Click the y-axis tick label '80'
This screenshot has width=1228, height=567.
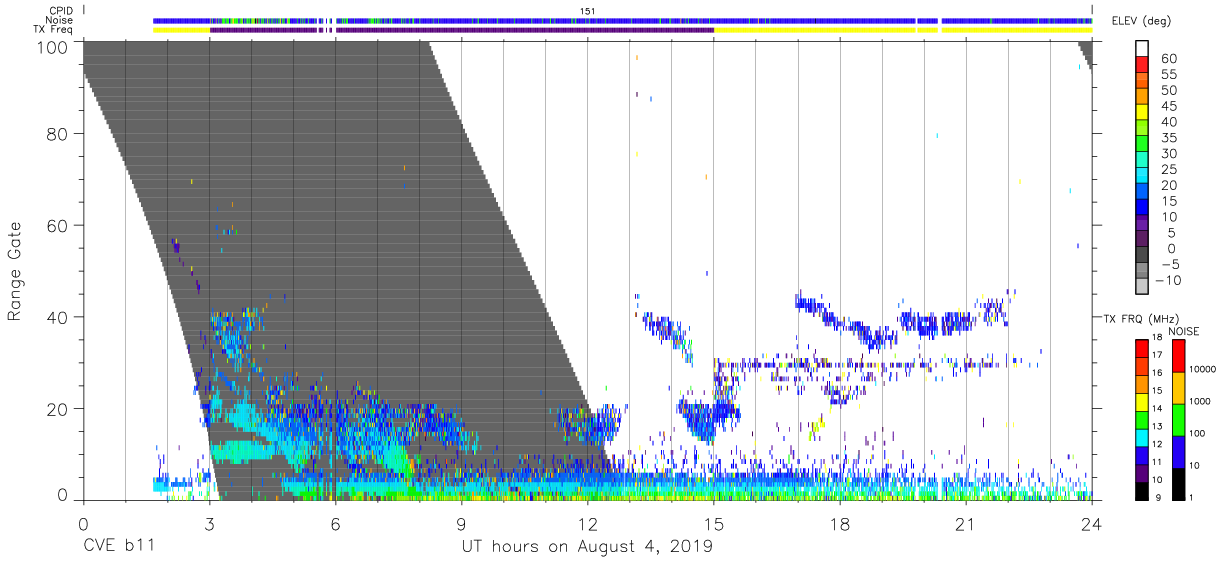click(x=57, y=134)
